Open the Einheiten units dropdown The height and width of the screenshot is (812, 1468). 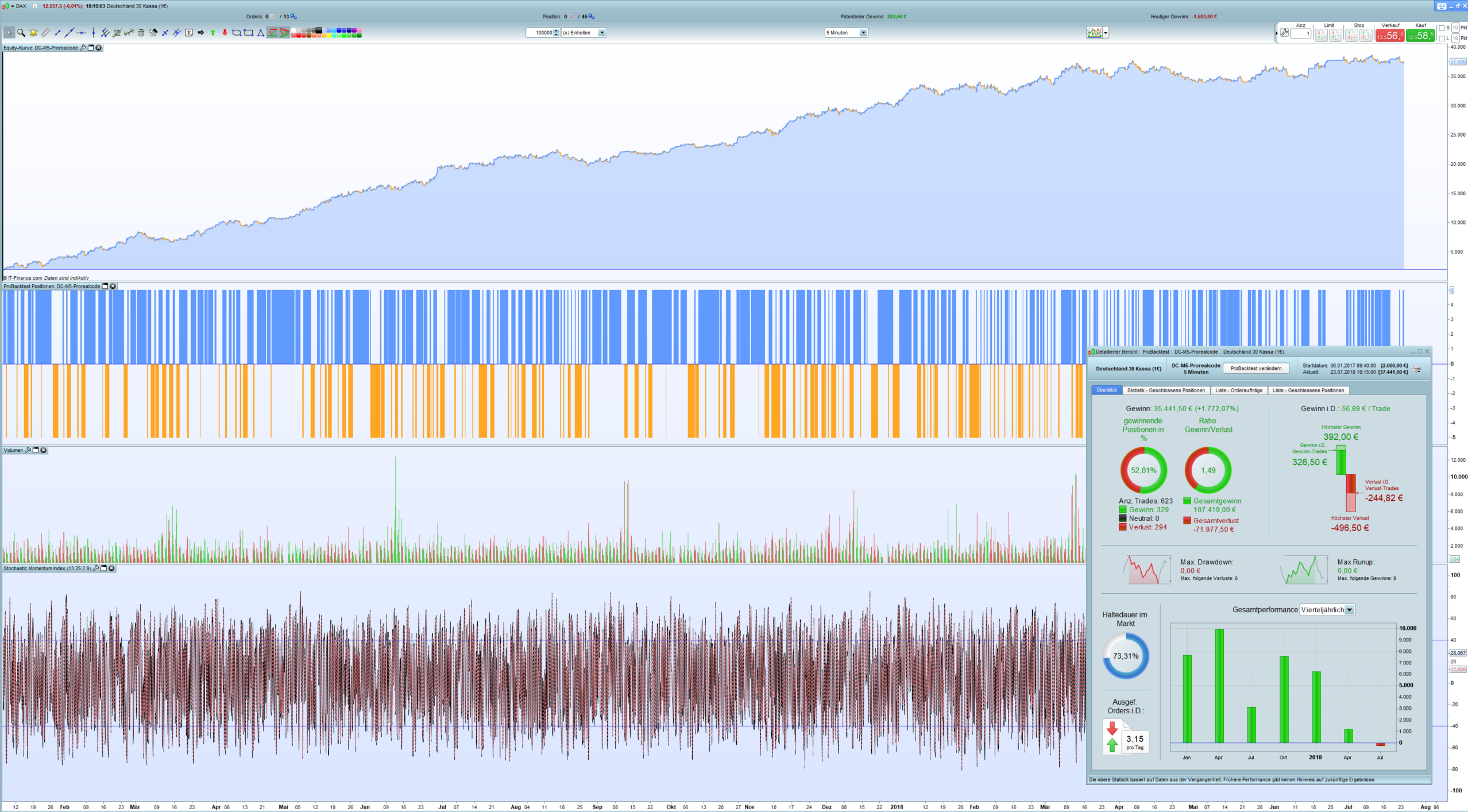click(x=602, y=33)
